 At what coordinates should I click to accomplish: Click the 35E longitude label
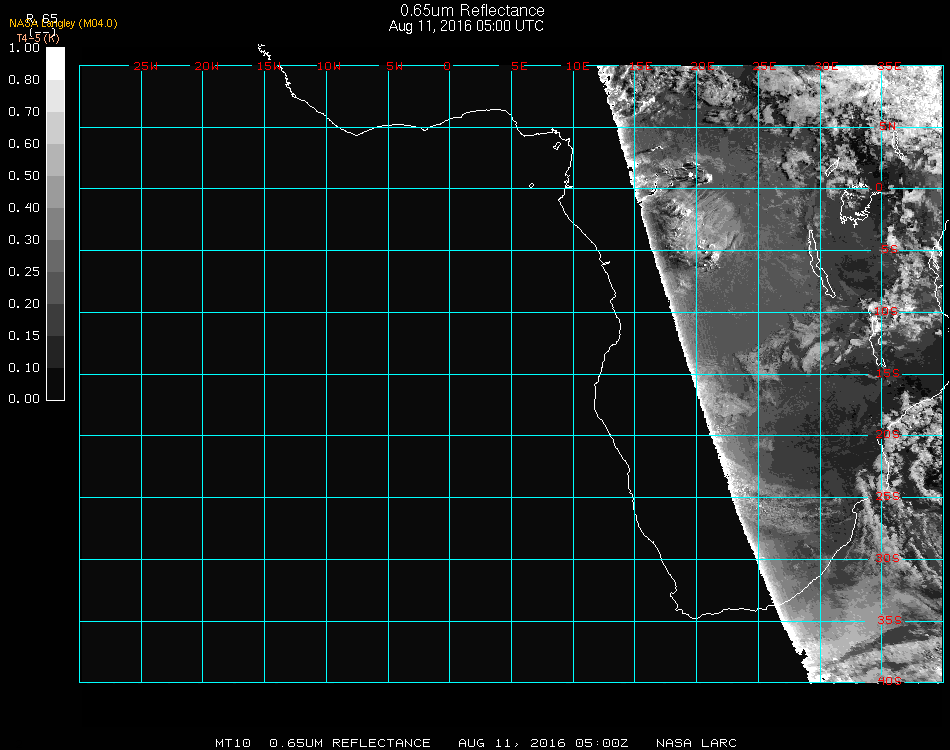(889, 66)
